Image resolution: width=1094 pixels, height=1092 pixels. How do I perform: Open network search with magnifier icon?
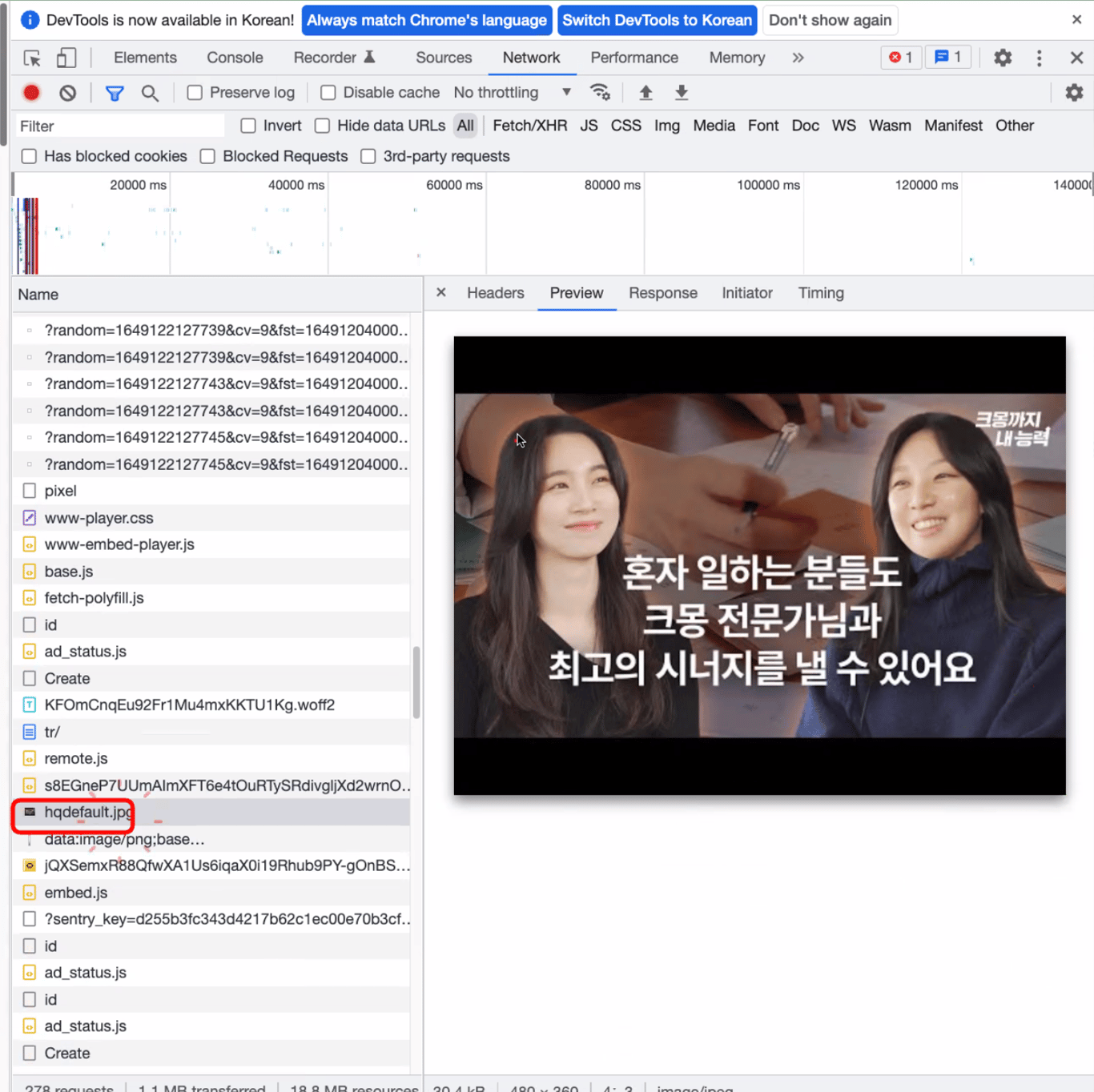point(150,93)
